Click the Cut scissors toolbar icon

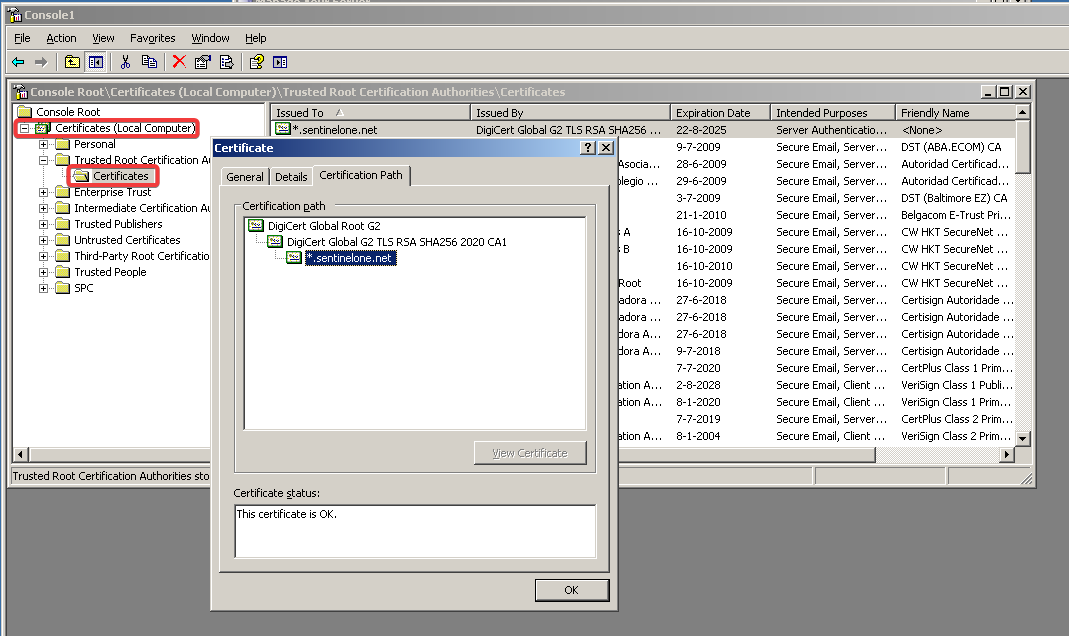125,62
